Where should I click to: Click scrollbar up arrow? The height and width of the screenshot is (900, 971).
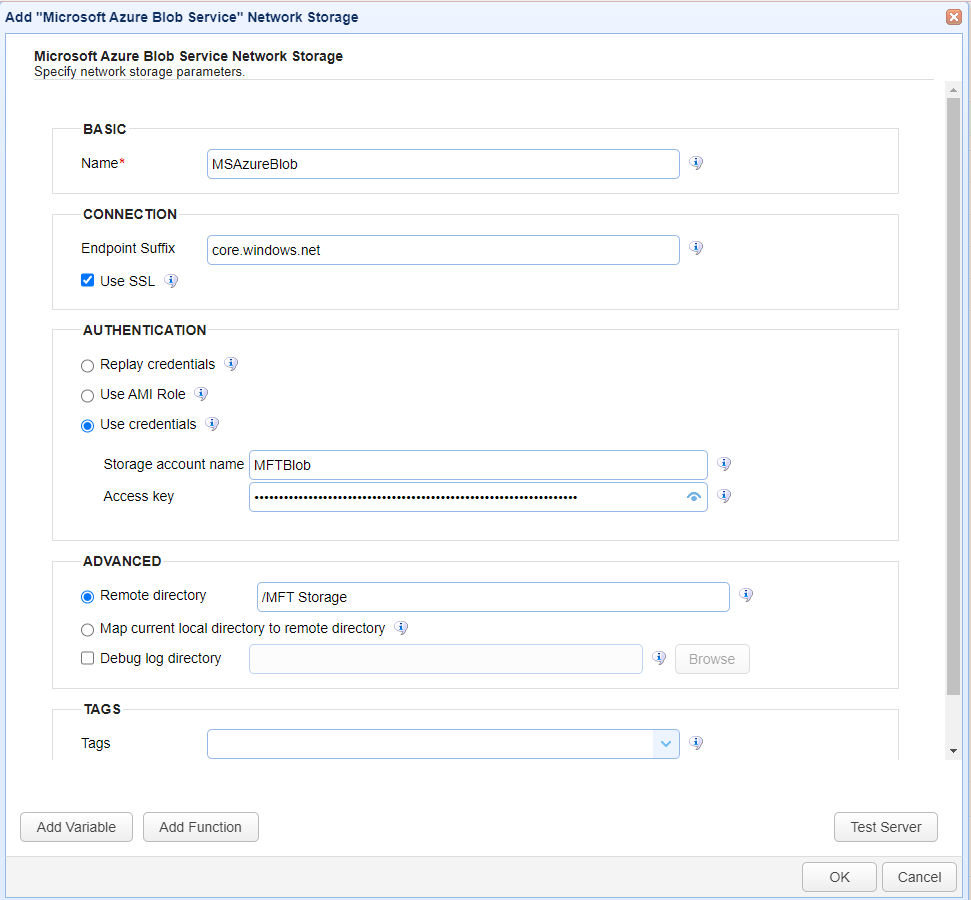point(953,90)
